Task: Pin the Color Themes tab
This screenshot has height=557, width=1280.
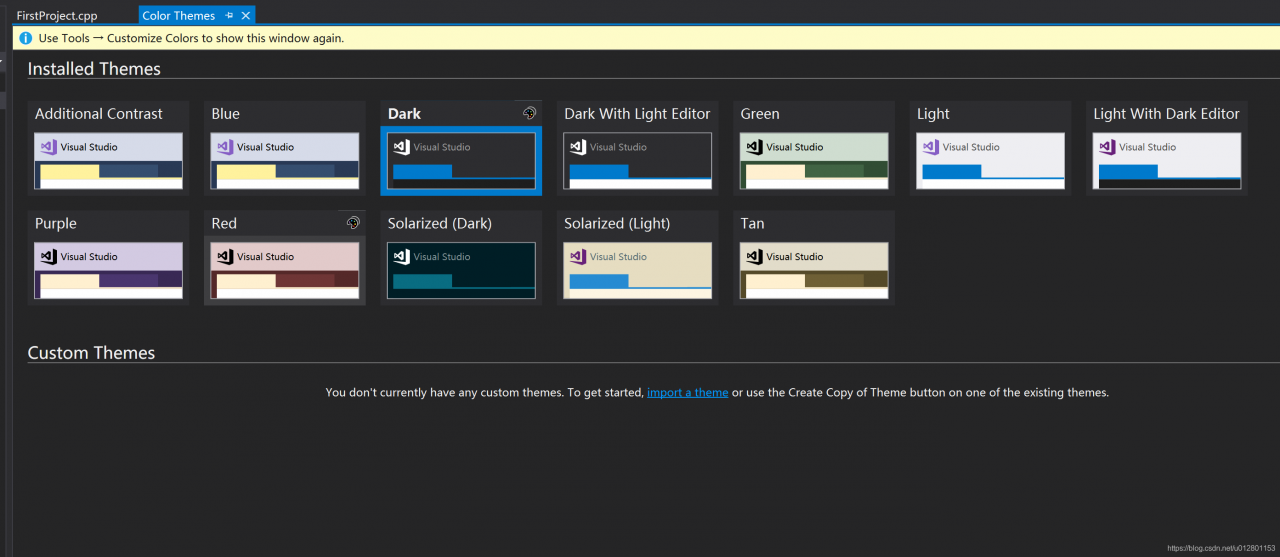Action: tap(229, 16)
